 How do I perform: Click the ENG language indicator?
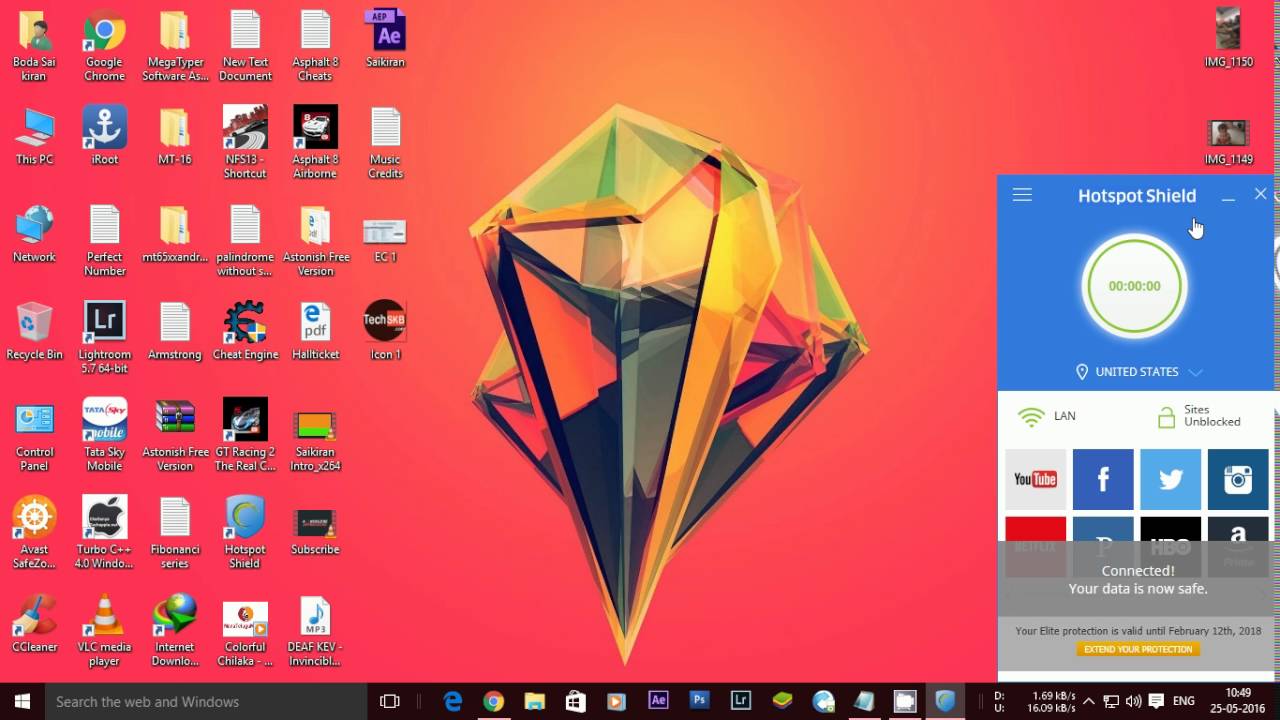pos(1184,702)
